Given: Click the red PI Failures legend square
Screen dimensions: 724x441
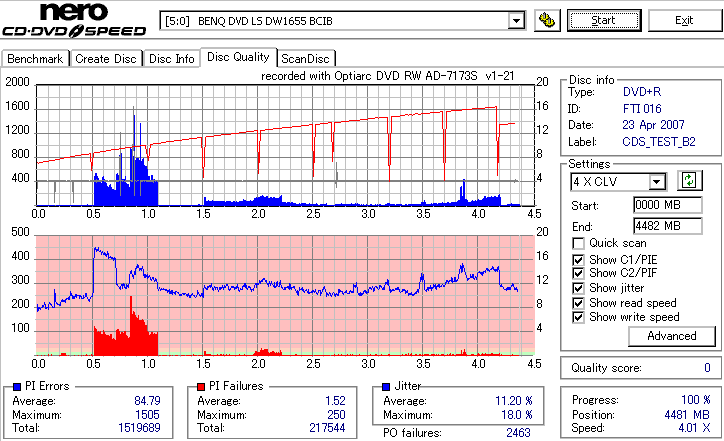Looking at the screenshot, I should pyautogui.click(x=201, y=387).
